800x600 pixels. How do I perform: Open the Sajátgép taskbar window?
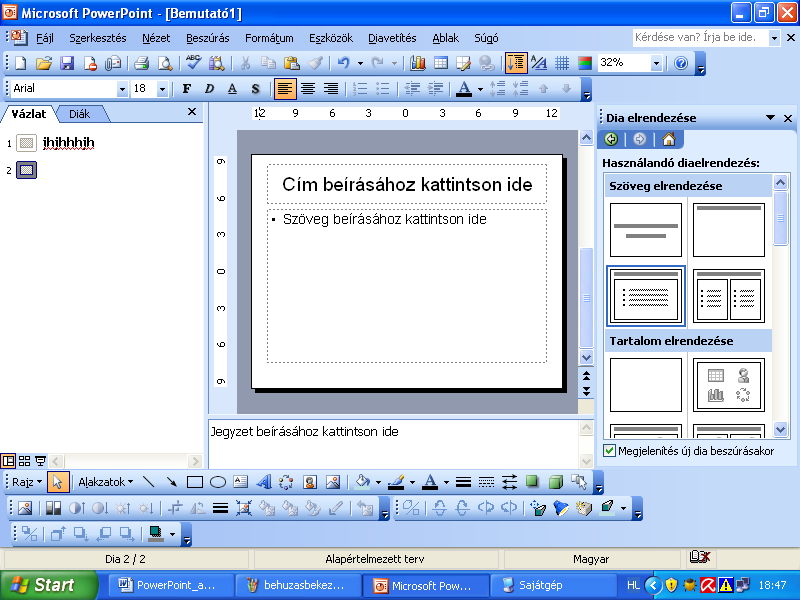click(553, 585)
